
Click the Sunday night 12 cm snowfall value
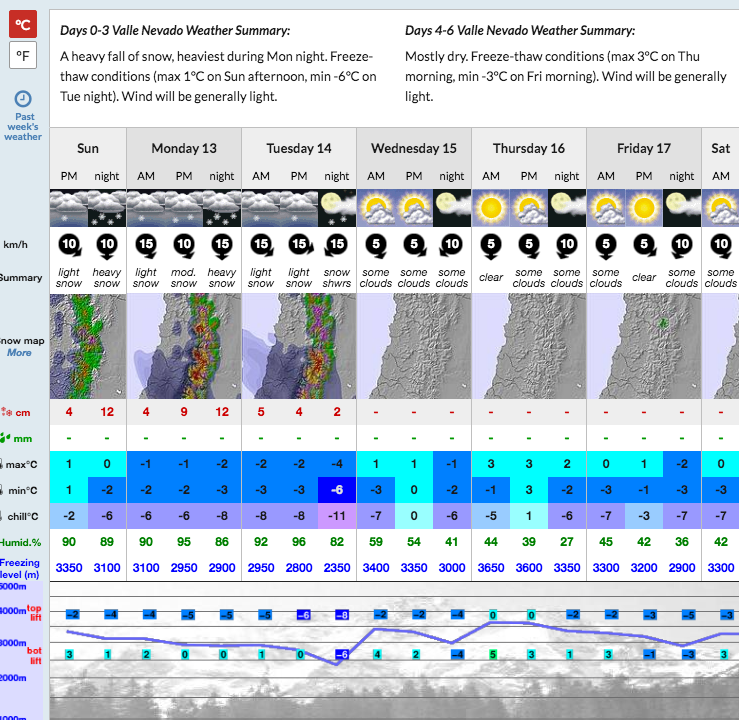(x=107, y=412)
